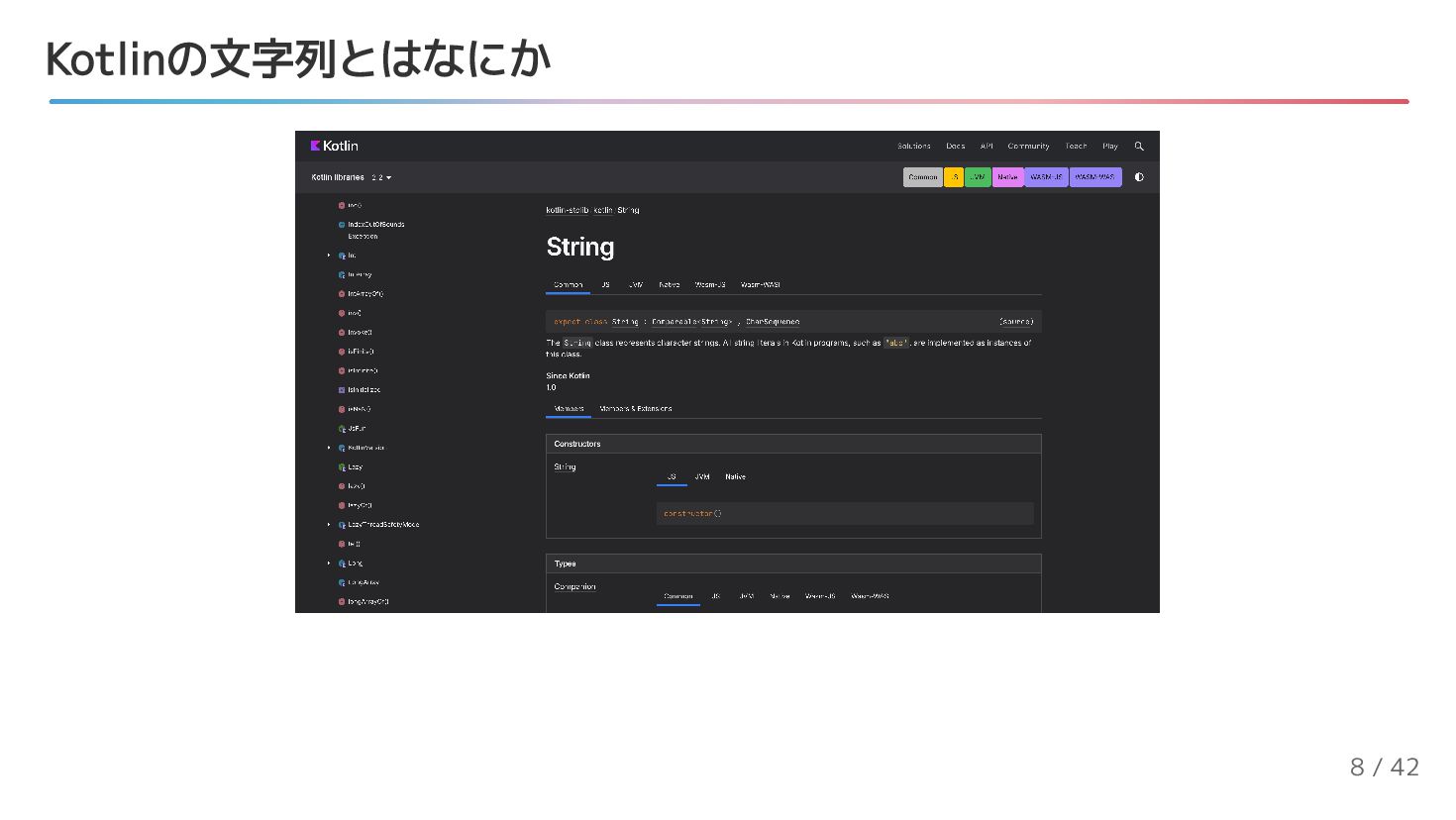
Task: Switch to Wasm-WASI tab under String heading
Action: tap(761, 285)
